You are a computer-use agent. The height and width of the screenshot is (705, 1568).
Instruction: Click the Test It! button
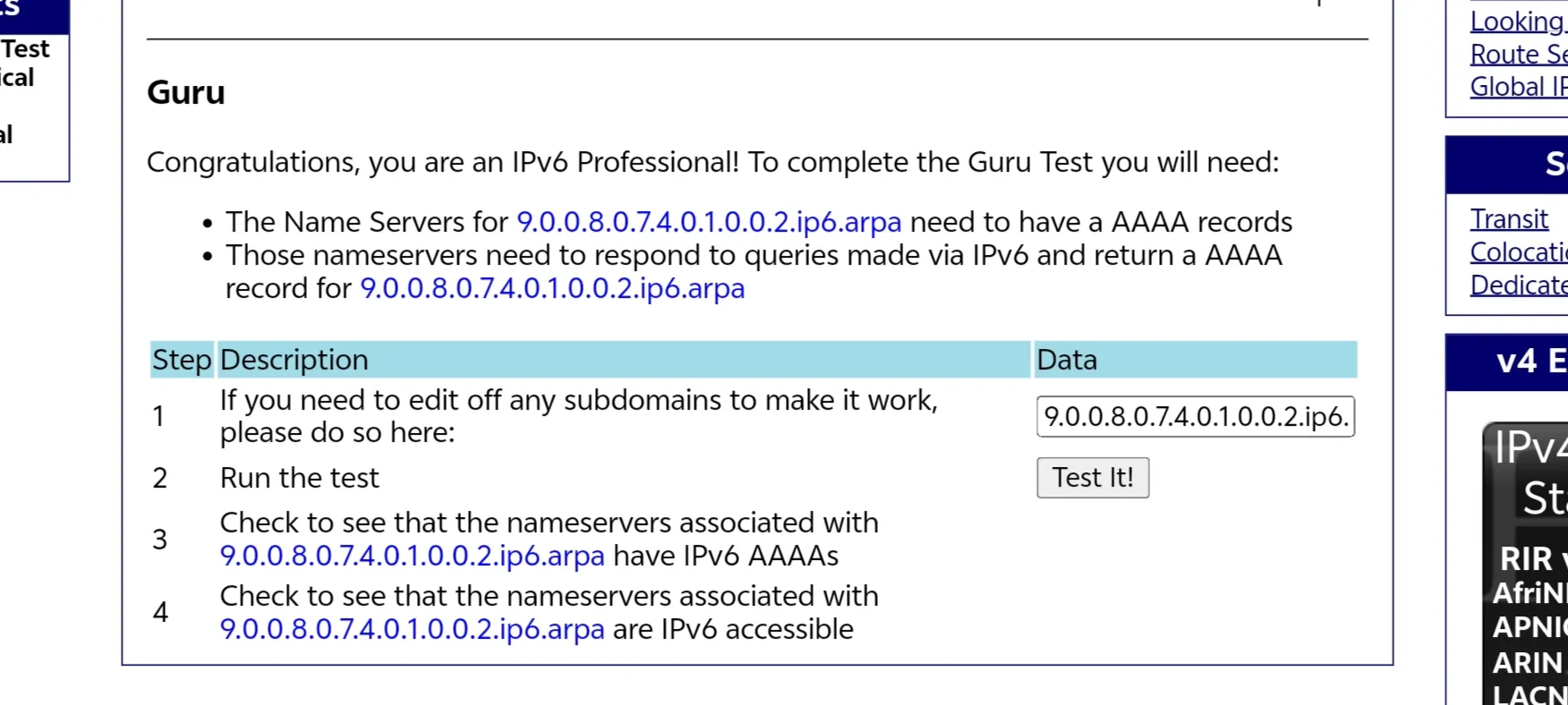[x=1093, y=478]
